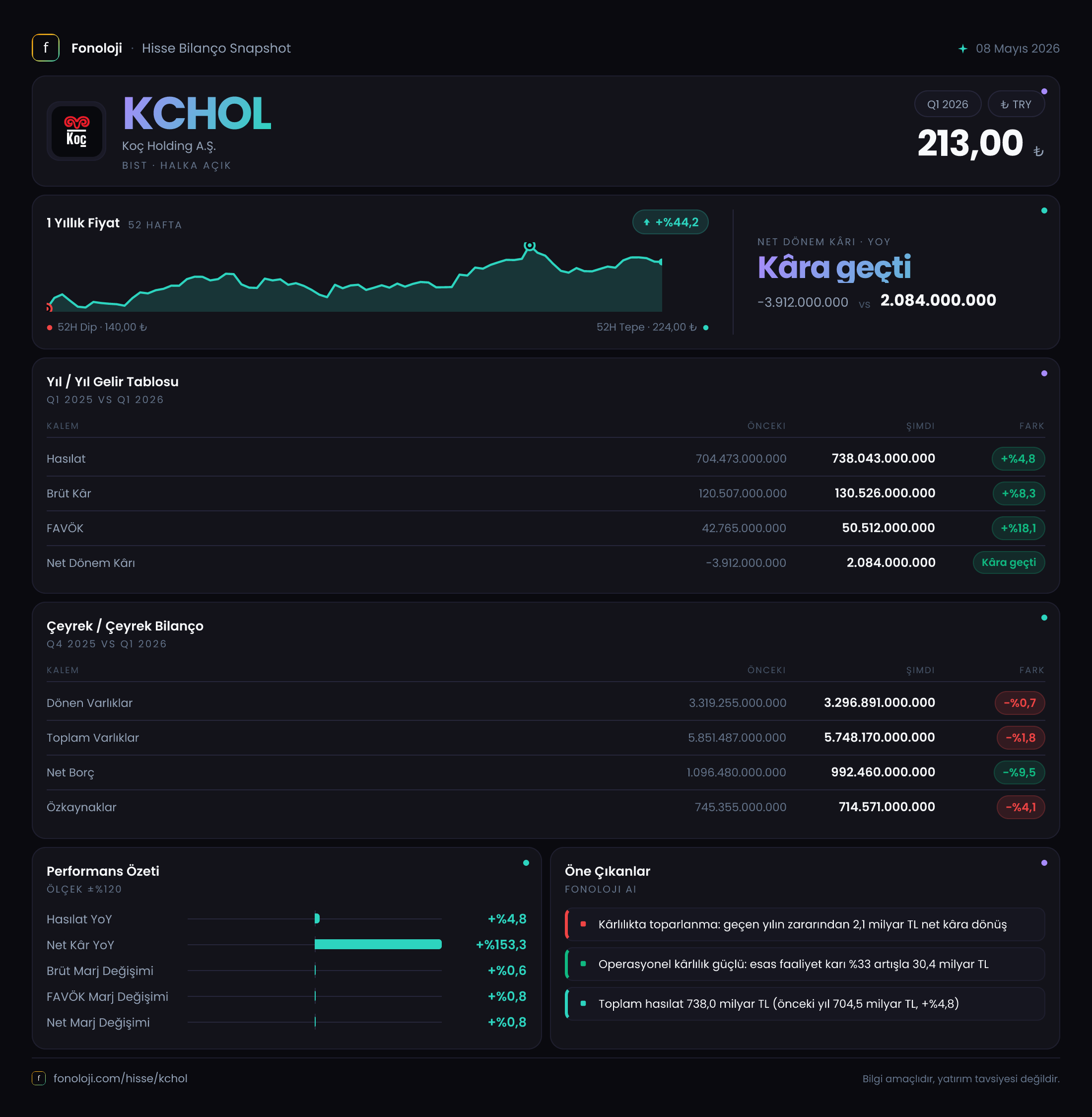Click the TRY currency pill

pyautogui.click(x=1016, y=104)
